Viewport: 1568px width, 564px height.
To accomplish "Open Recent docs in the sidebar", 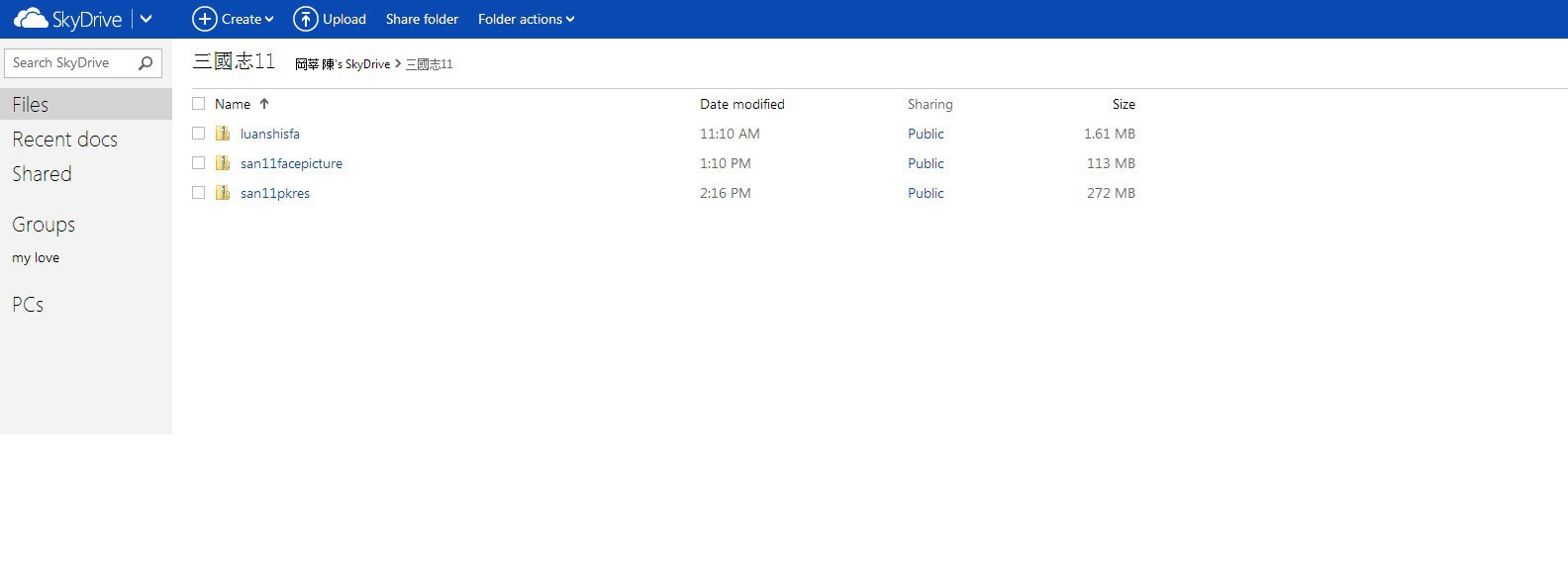I will (64, 140).
